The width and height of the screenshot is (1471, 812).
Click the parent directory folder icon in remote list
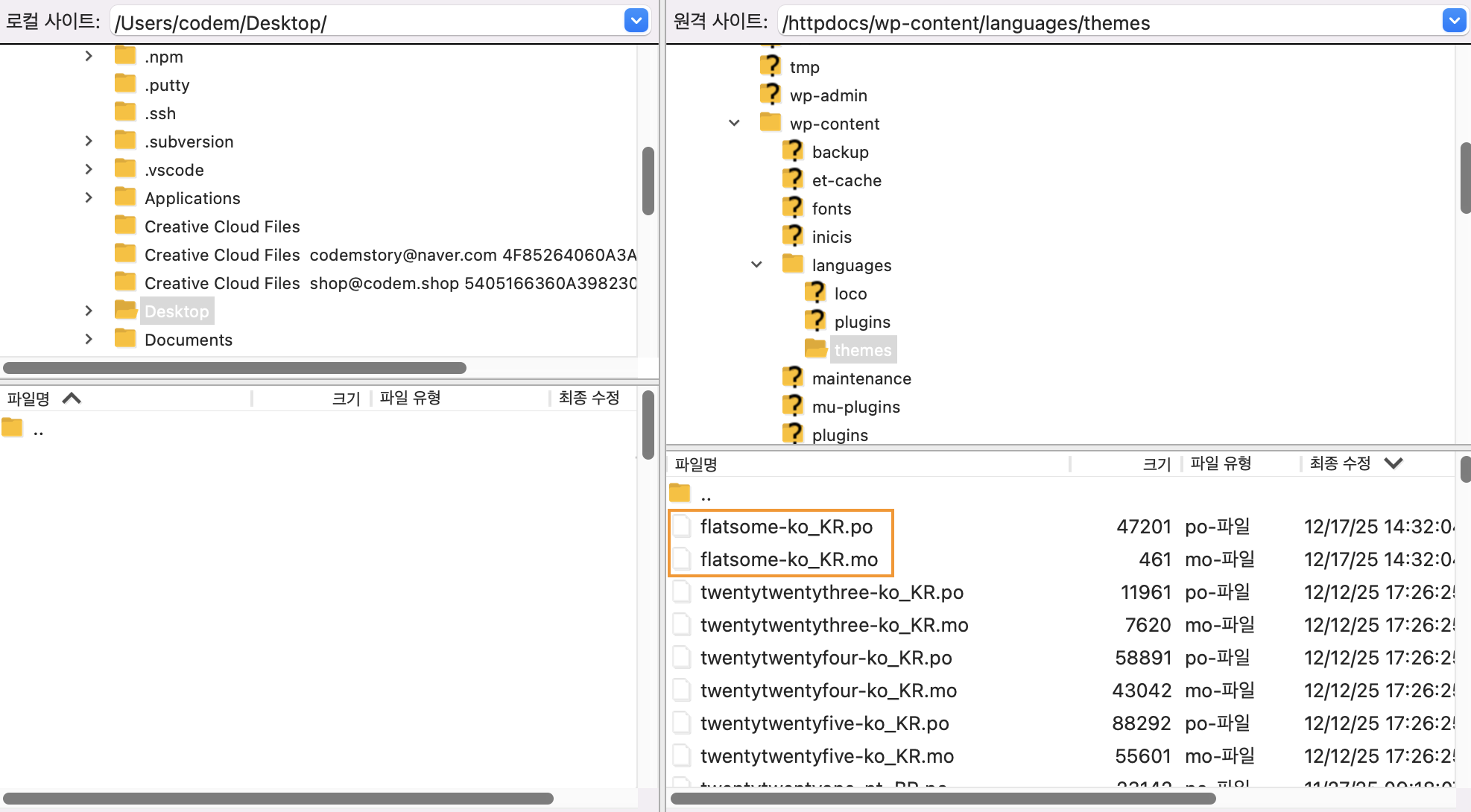pos(680,493)
